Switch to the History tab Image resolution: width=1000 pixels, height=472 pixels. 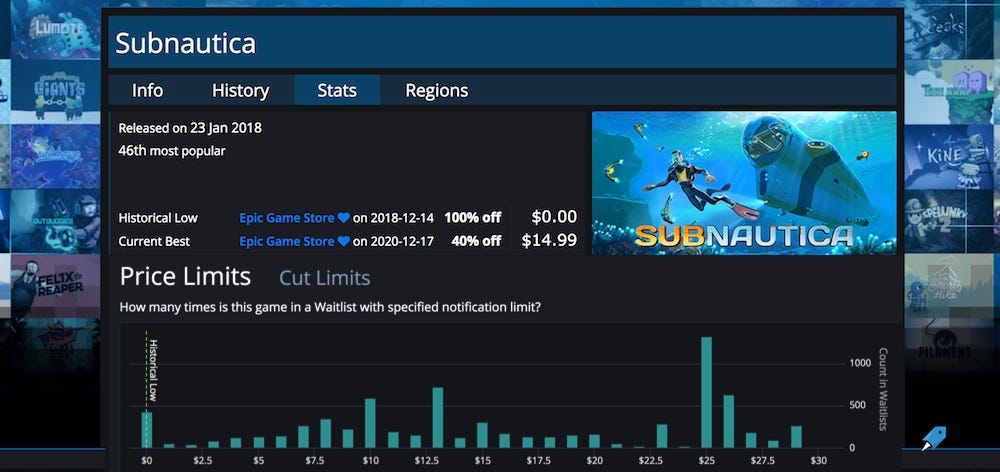click(240, 91)
